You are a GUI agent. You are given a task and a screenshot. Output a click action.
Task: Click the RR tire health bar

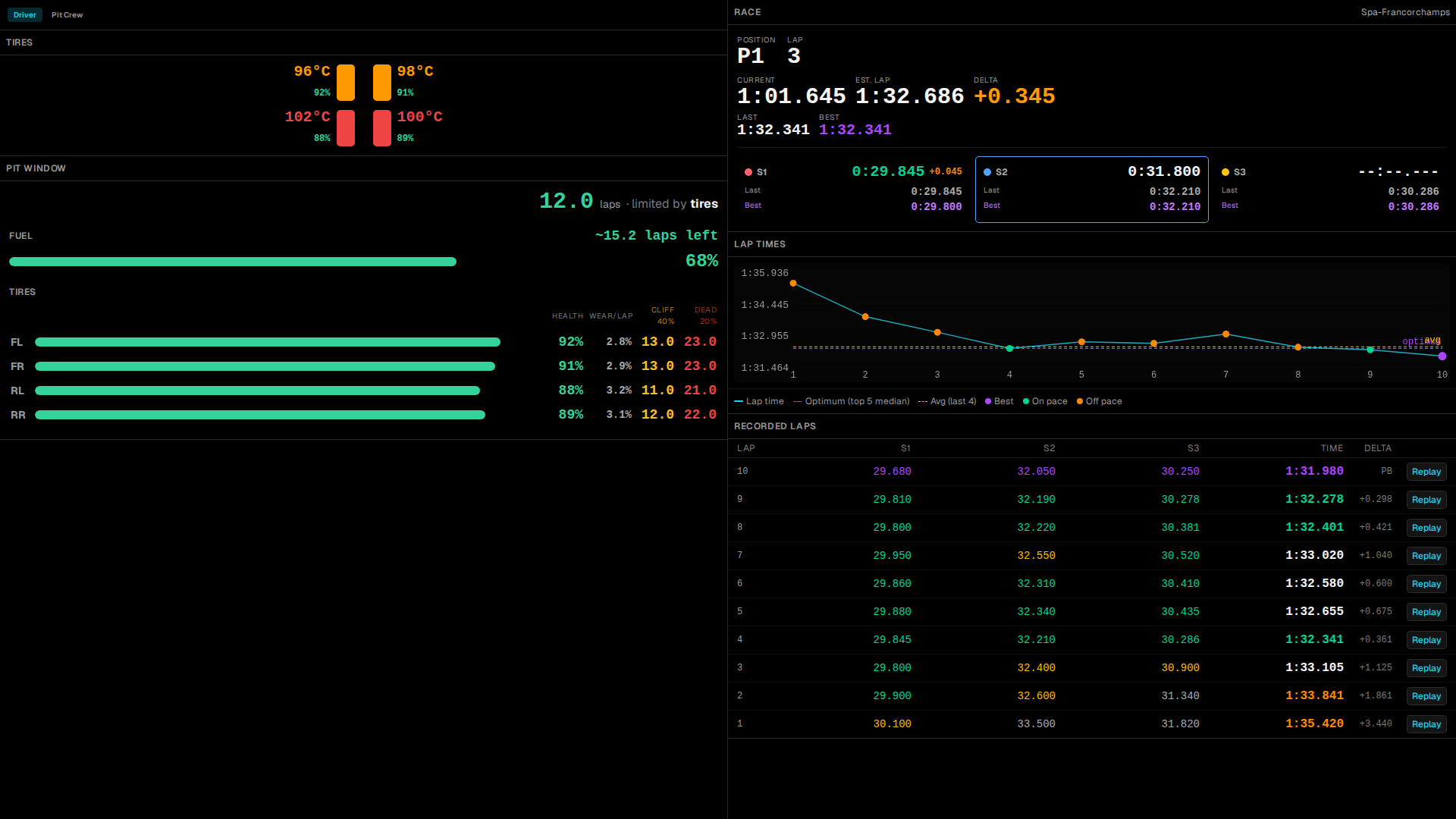(x=260, y=415)
